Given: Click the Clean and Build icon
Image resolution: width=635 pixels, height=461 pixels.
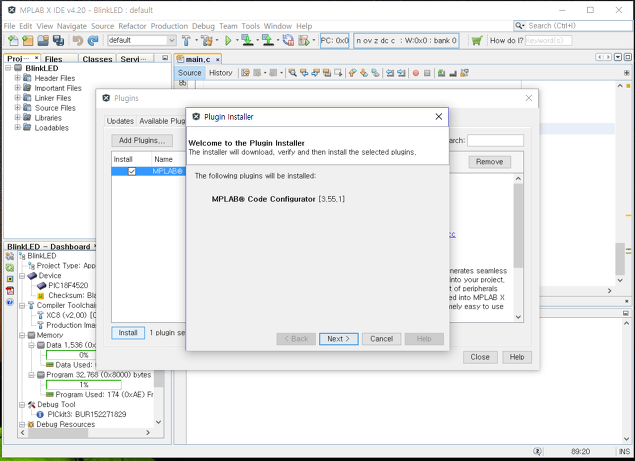Looking at the screenshot, I should 207,41.
